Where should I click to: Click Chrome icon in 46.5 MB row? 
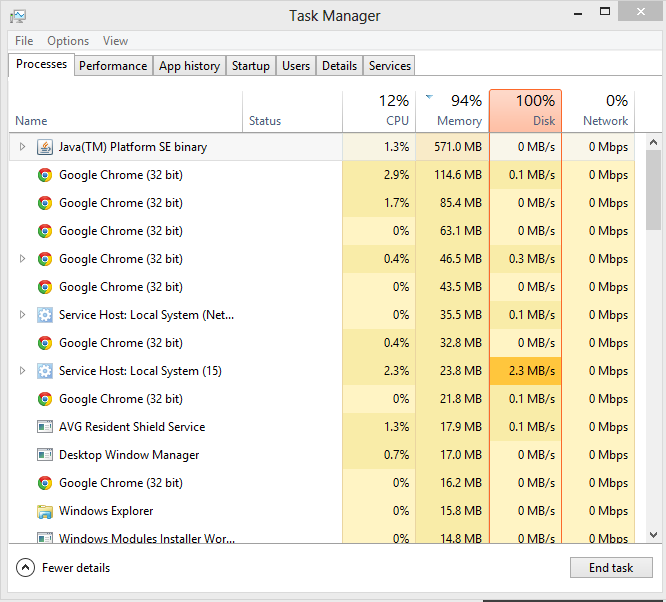click(45, 259)
